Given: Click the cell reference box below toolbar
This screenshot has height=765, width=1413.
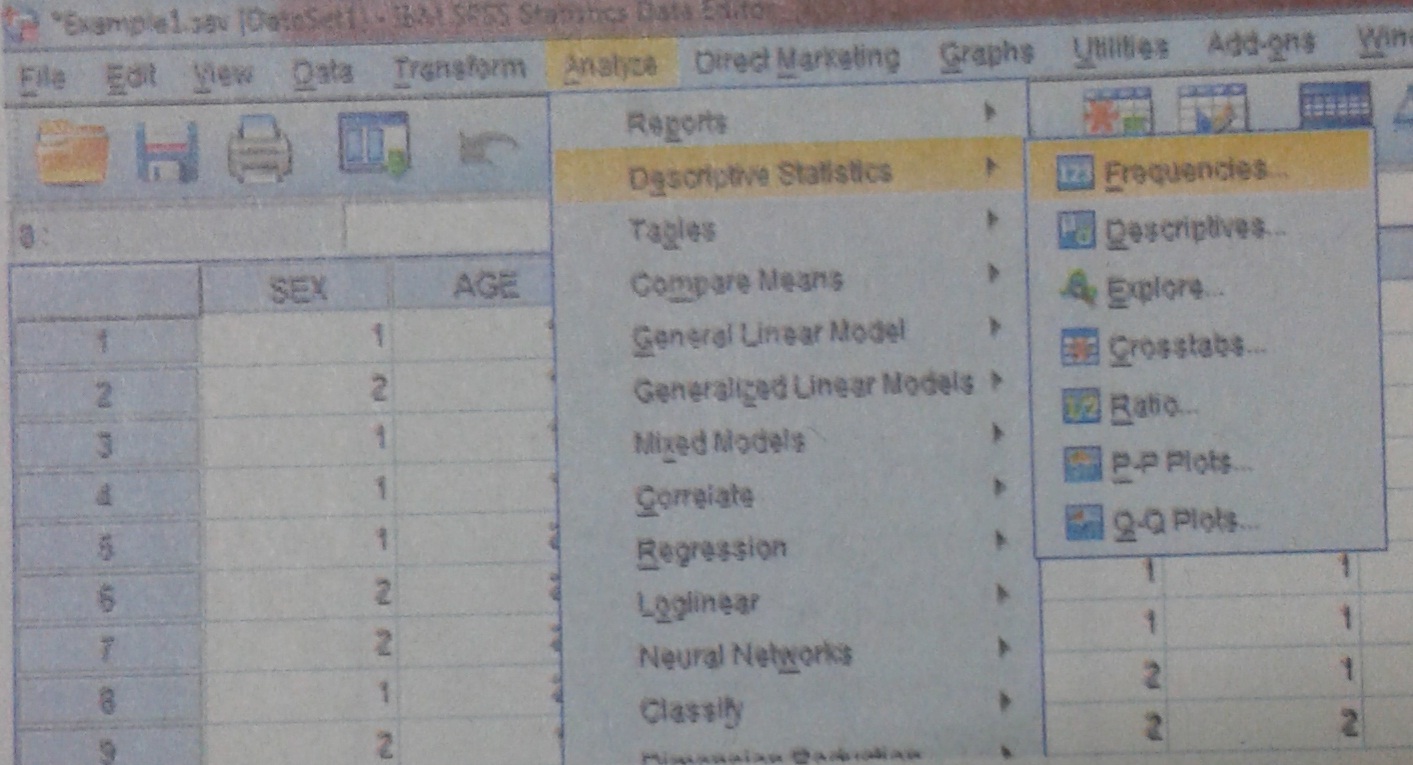Looking at the screenshot, I should 176,234.
